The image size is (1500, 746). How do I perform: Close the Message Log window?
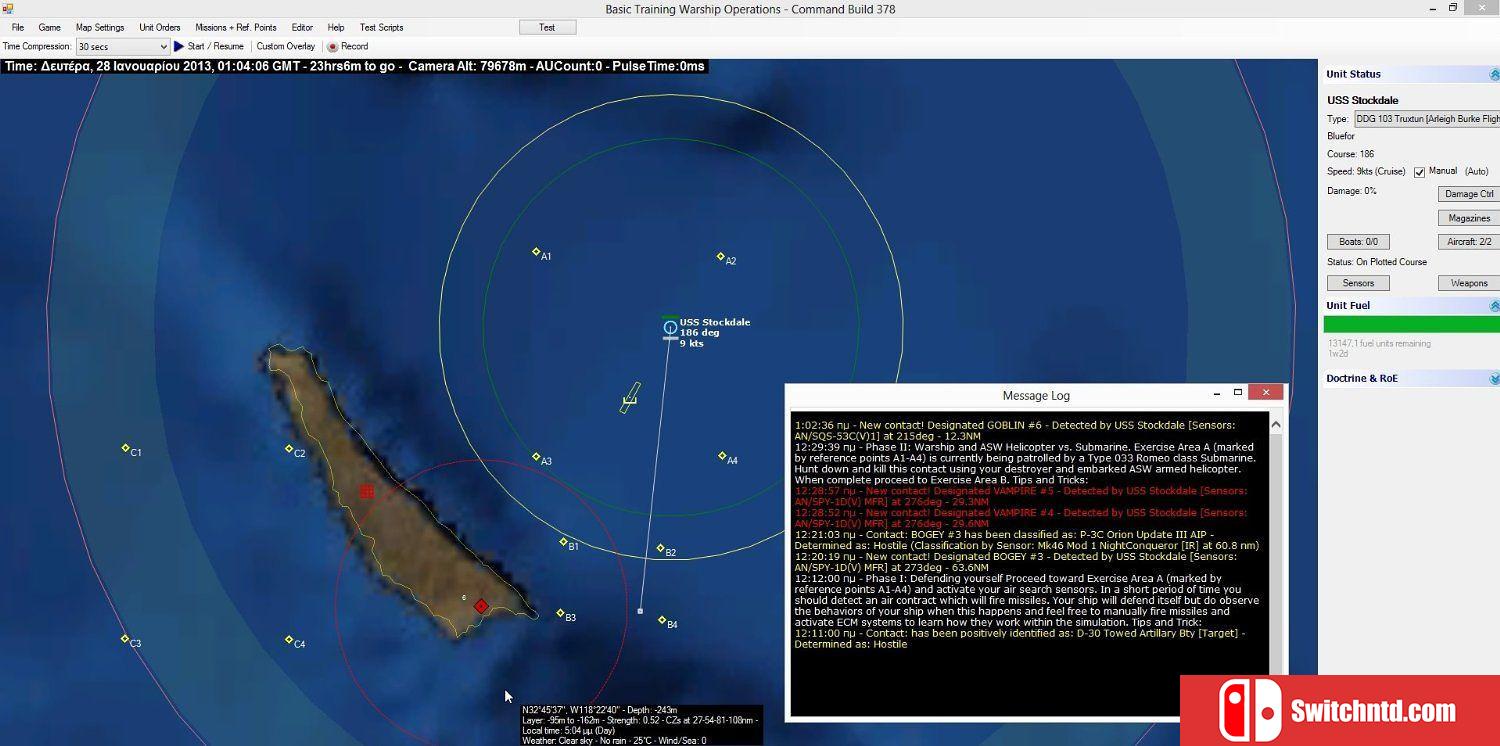pyautogui.click(x=1265, y=393)
